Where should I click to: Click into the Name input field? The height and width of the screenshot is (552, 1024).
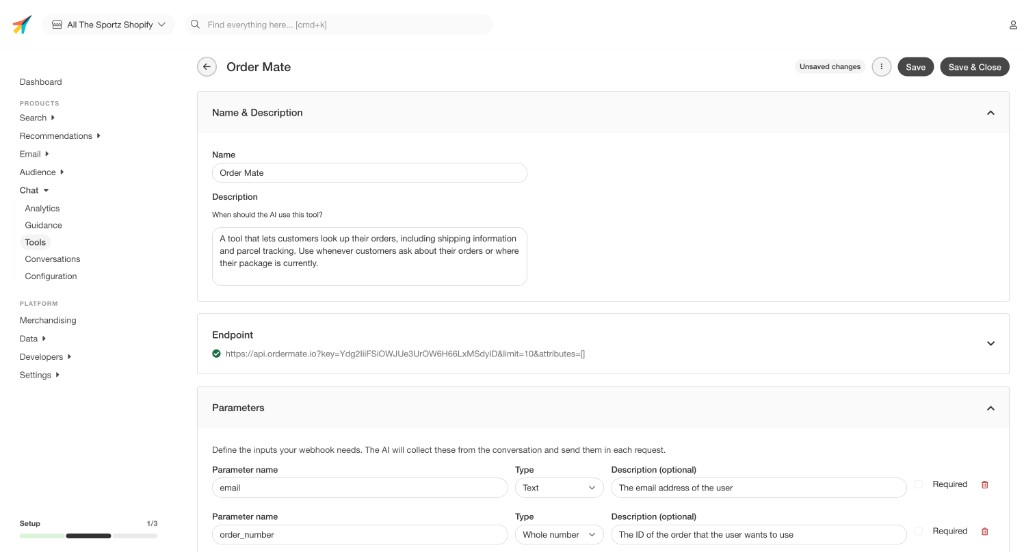[x=369, y=173]
